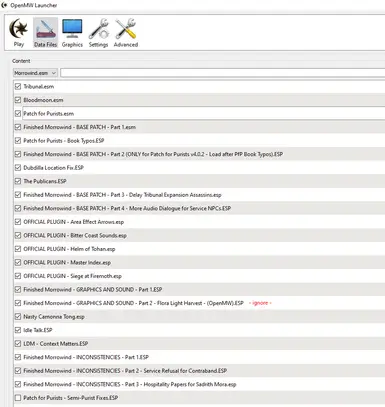Screen dimensions: 385x407
Task: Select Dubdilla Location Fix.ESP row text
Action: click(53, 168)
